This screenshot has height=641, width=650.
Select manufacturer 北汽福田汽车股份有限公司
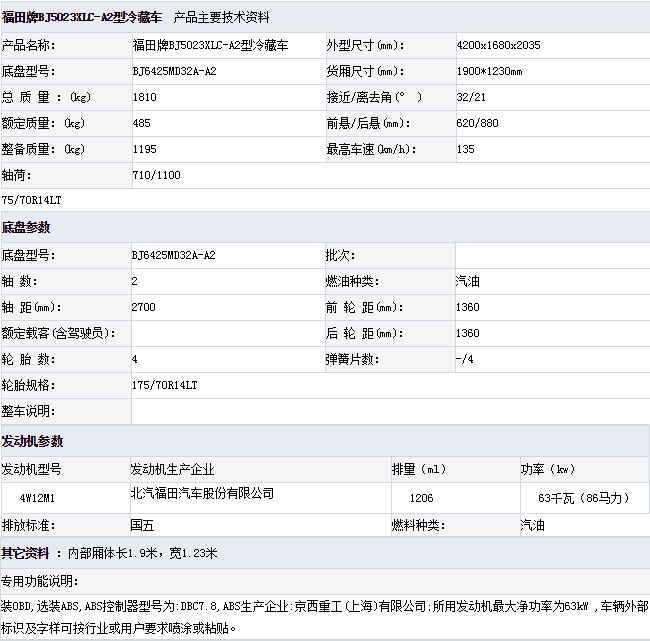[202, 493]
